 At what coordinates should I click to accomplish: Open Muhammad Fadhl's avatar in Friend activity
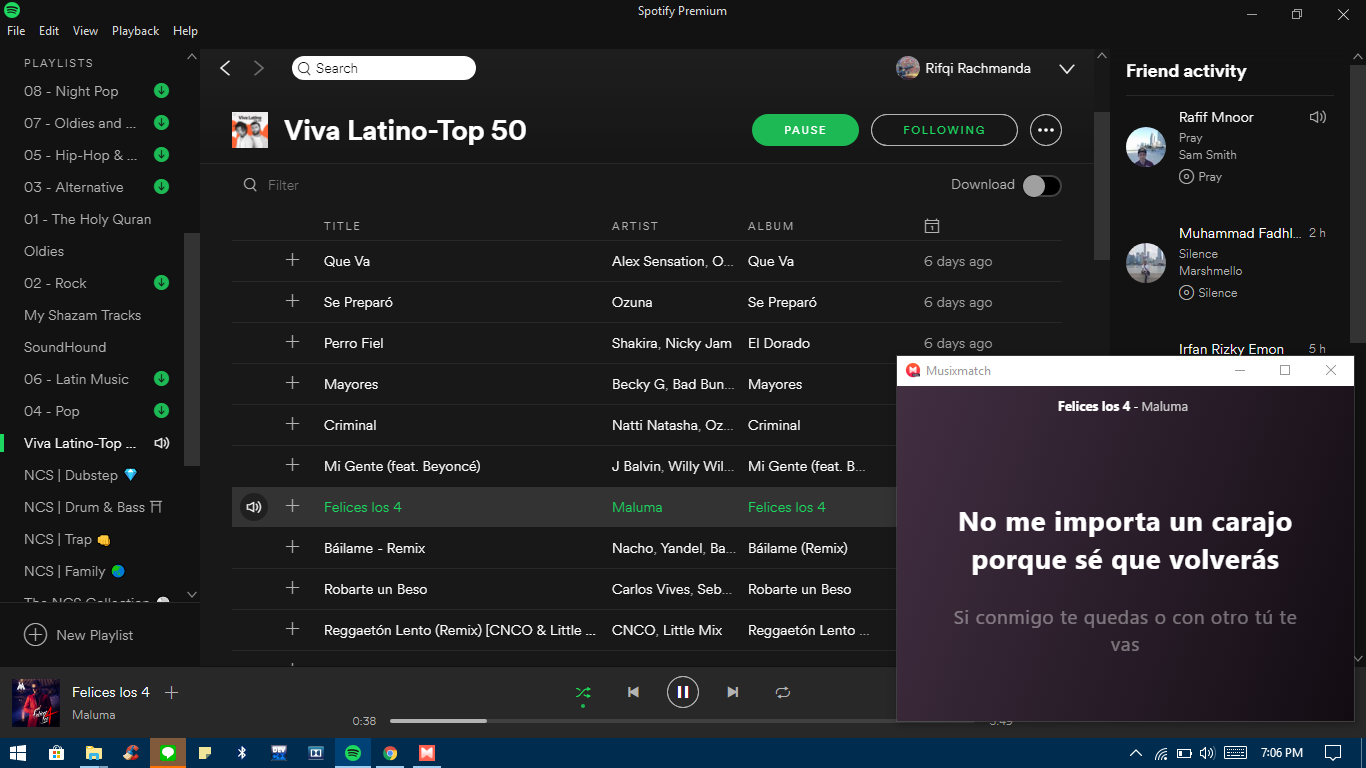[x=1146, y=263]
